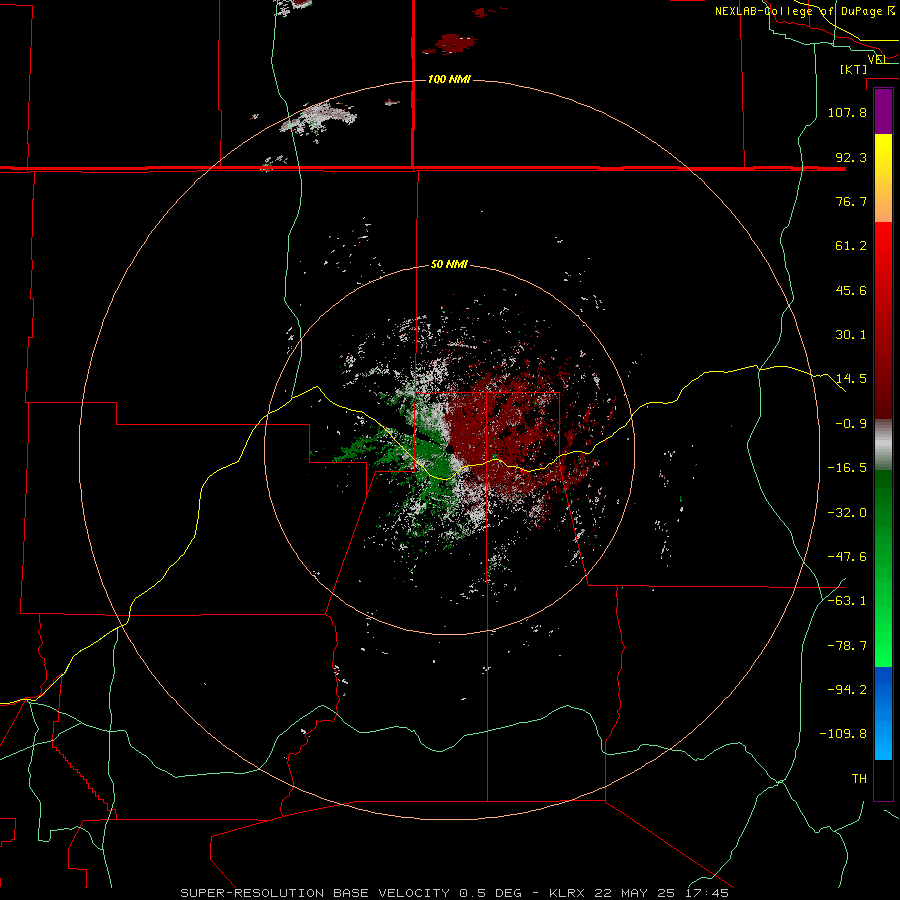
Task: Click the TH legend label
Action: 859,779
